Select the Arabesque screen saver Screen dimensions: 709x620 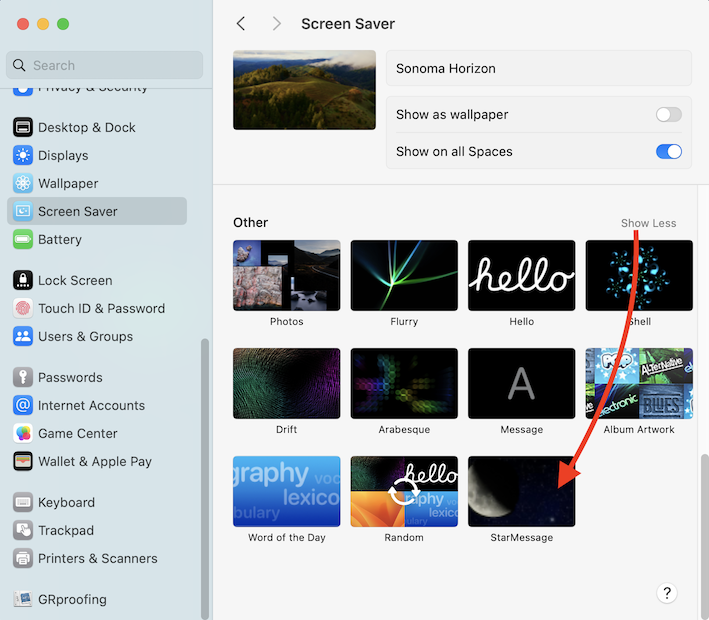coord(404,383)
